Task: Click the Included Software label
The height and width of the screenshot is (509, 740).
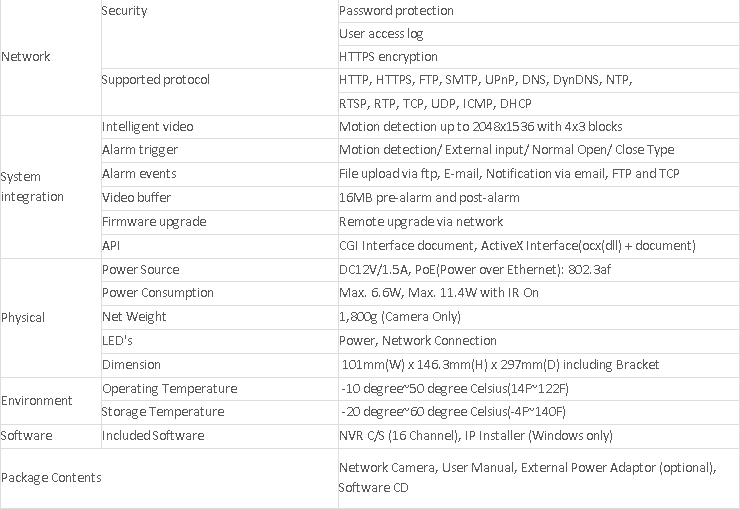Action: pos(153,436)
